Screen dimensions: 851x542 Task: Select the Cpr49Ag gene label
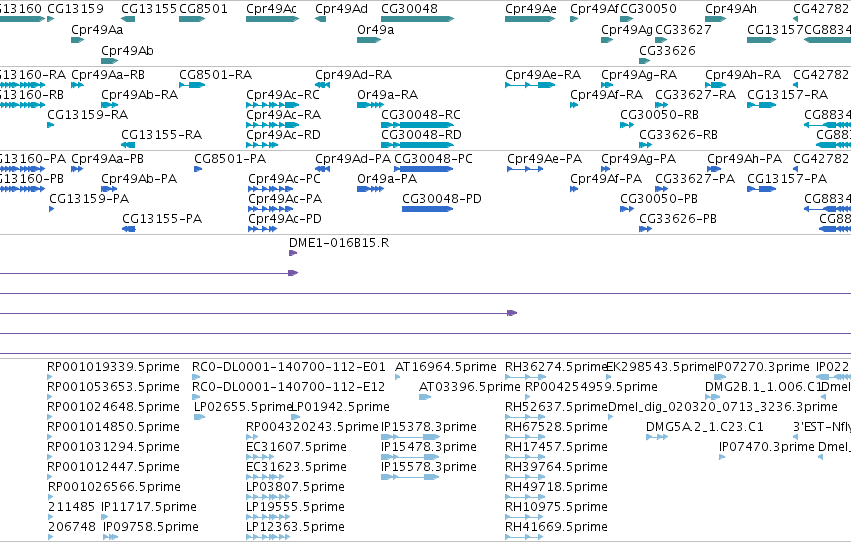coord(626,30)
